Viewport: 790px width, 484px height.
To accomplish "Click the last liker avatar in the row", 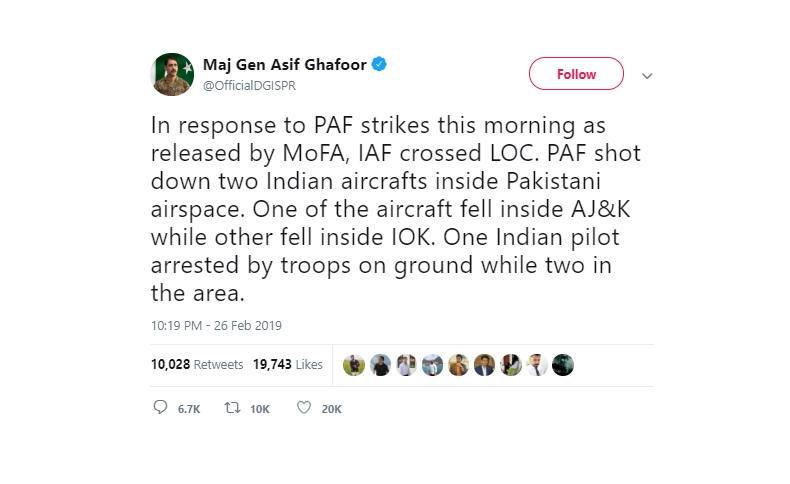I will [563, 365].
